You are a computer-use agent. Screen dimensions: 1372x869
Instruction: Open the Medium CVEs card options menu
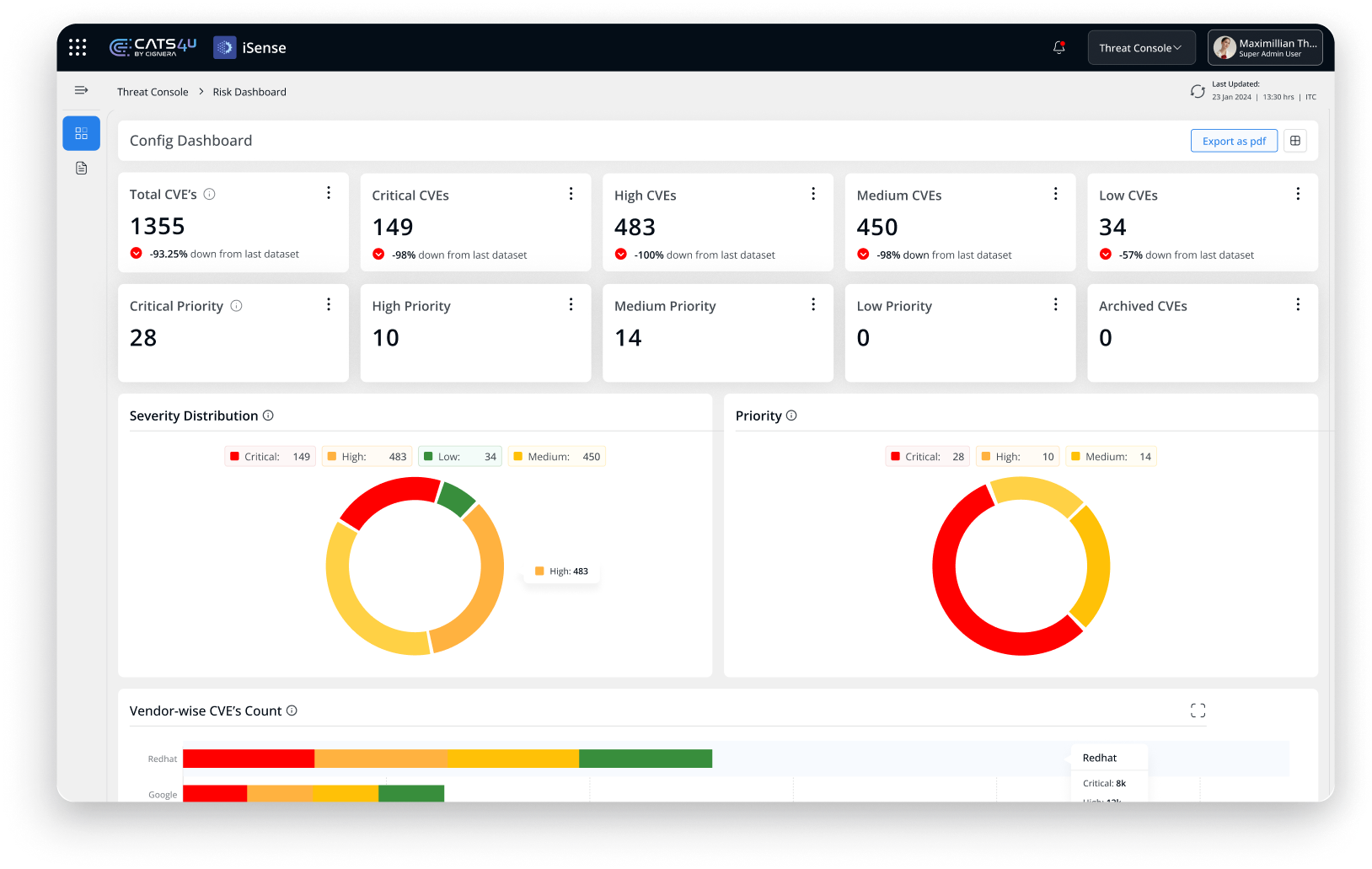click(1055, 194)
